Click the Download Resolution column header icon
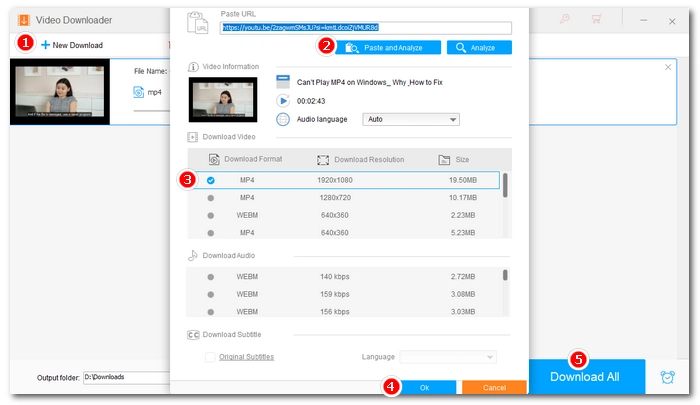Image resolution: width=700 pixels, height=405 pixels. (323, 159)
